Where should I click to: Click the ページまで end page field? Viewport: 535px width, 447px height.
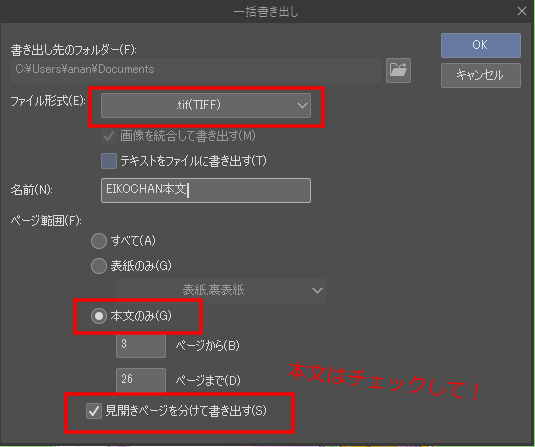click(x=141, y=380)
